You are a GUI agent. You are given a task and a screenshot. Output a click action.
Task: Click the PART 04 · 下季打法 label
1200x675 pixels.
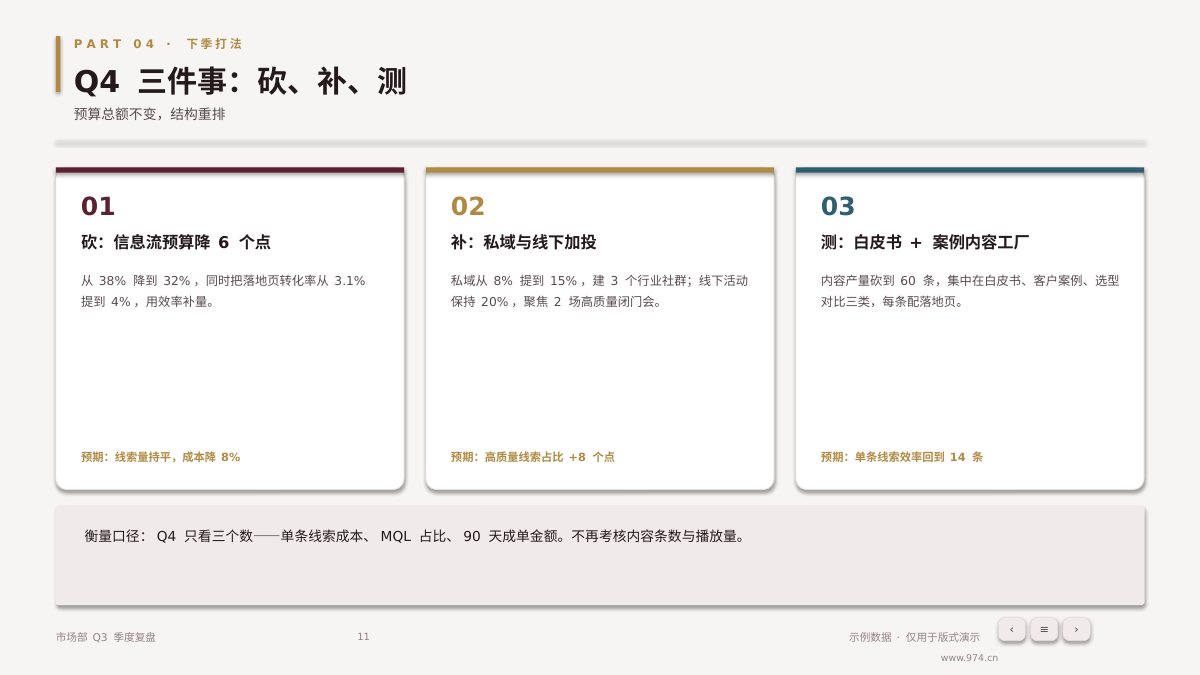(158, 44)
